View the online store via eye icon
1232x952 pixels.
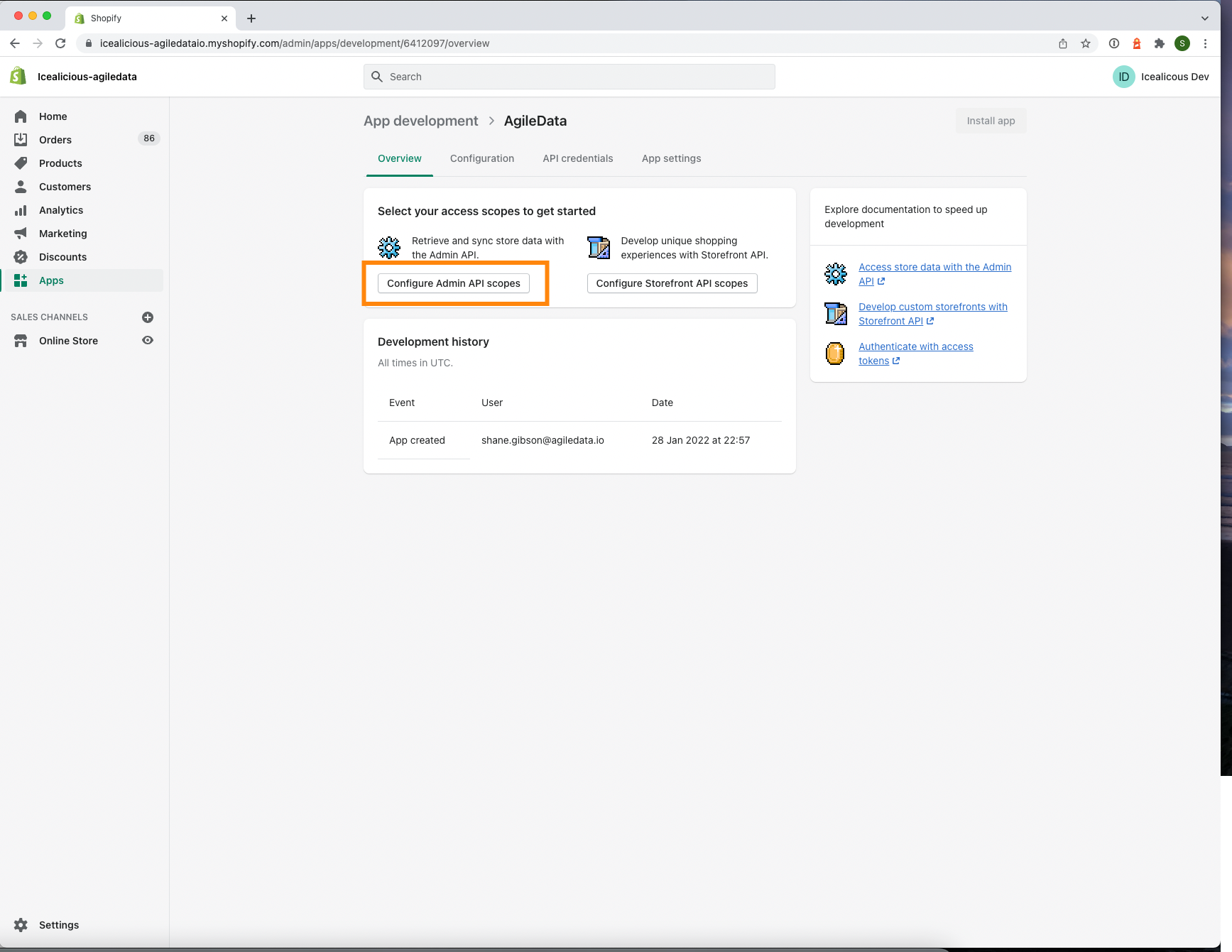[x=148, y=340]
